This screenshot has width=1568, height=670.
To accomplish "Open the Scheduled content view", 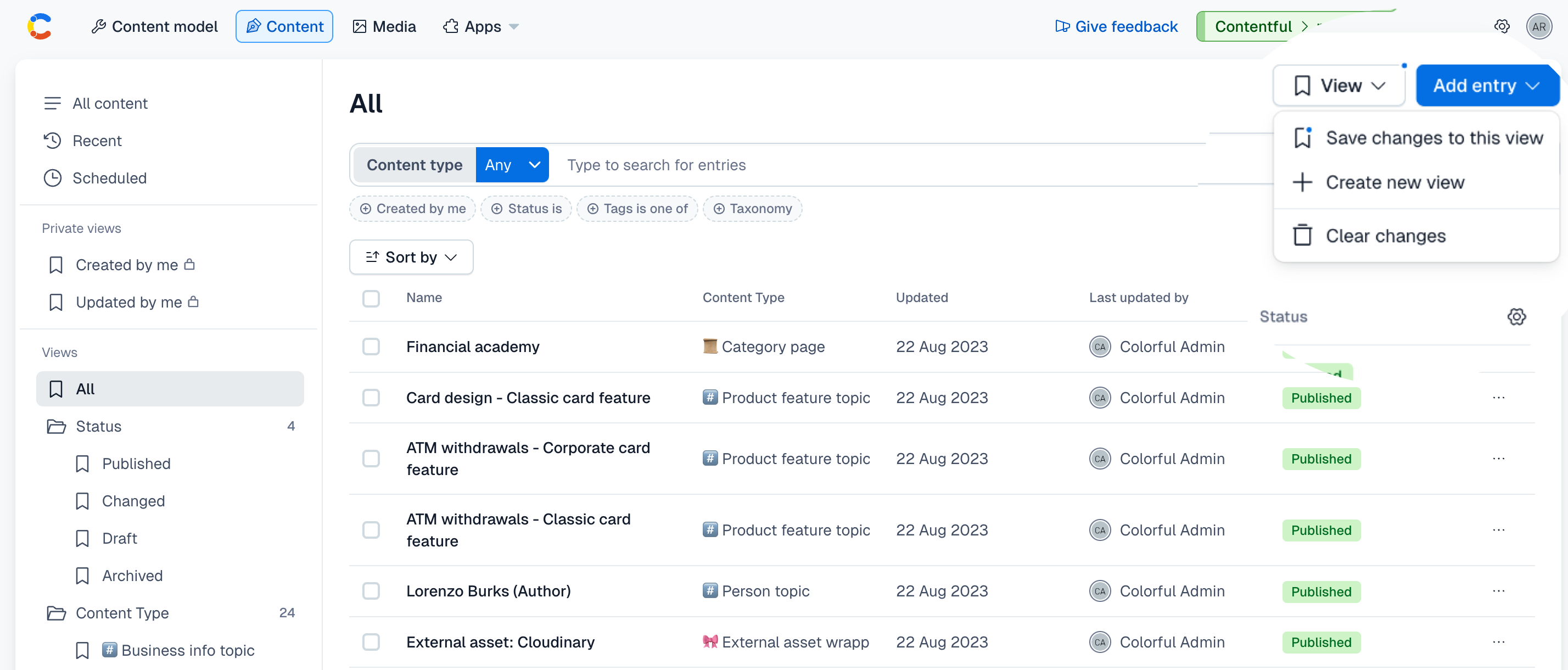I will tap(109, 178).
